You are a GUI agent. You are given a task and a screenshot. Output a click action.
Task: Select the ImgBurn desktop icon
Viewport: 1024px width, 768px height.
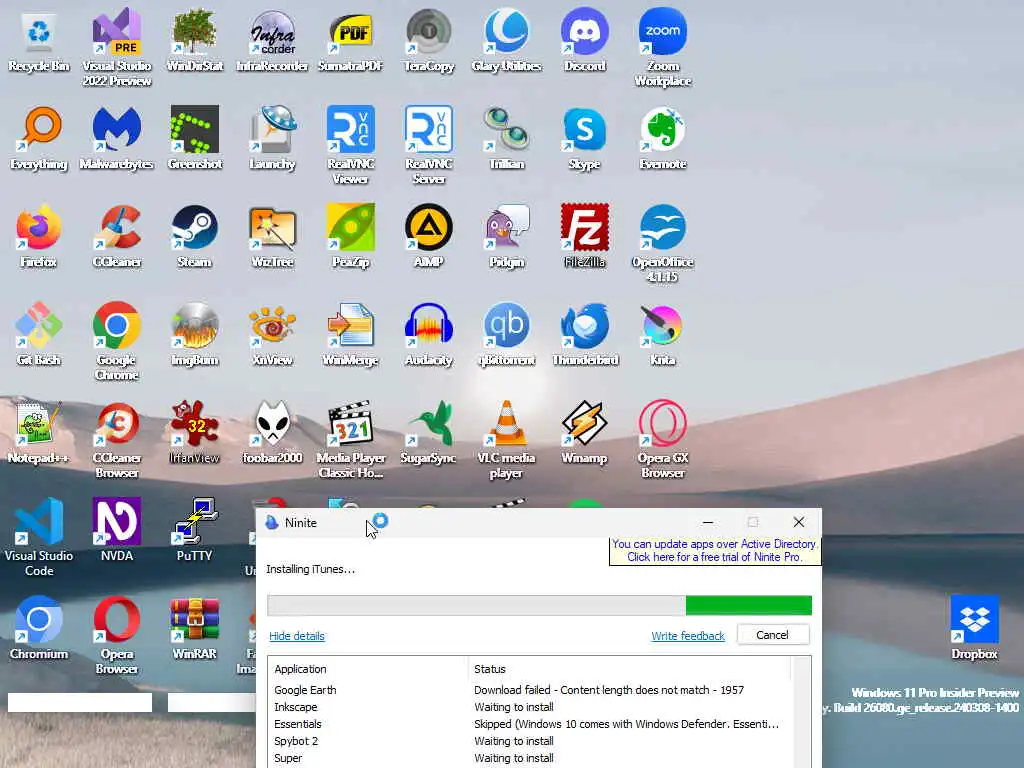click(195, 335)
